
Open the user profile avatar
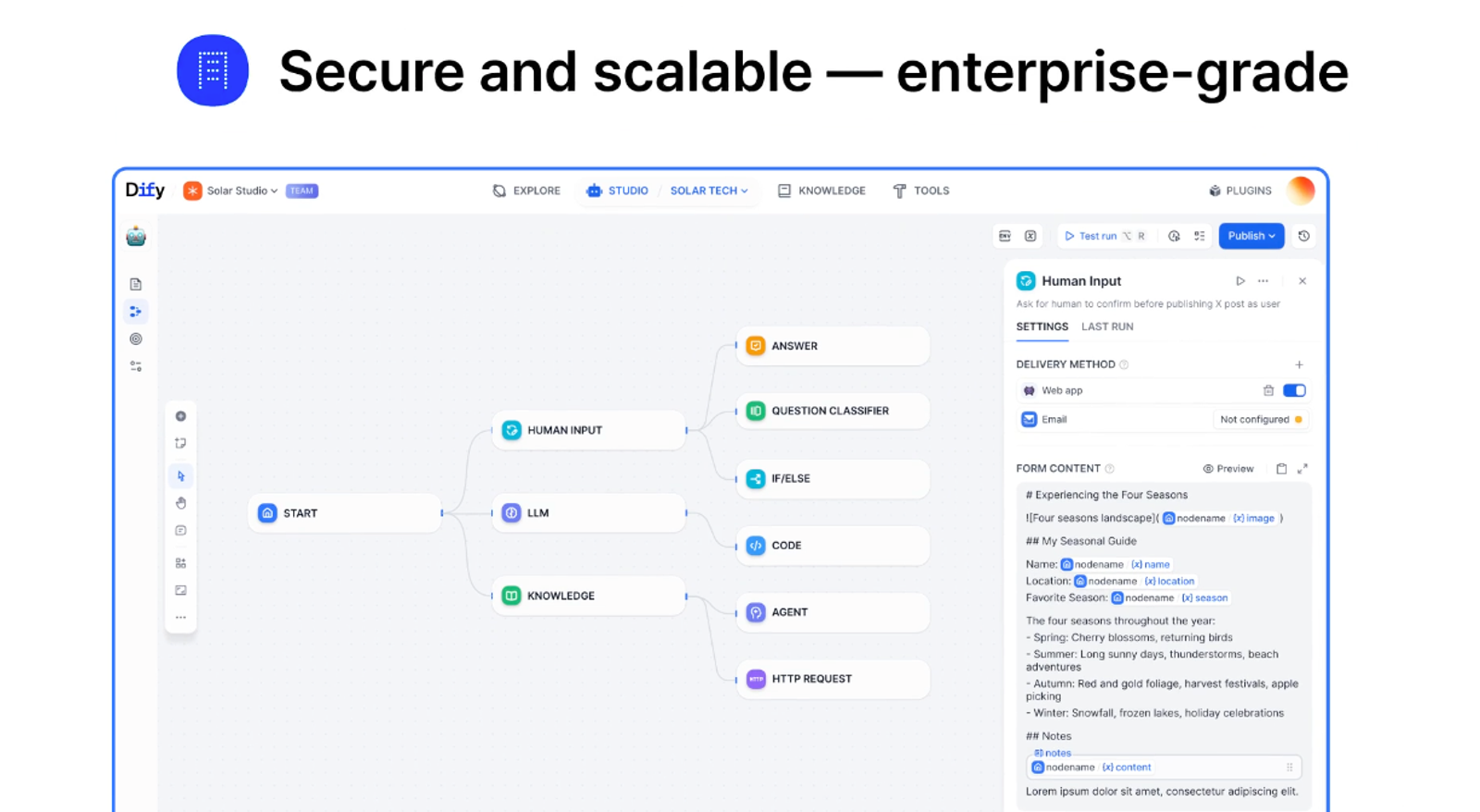1301,191
